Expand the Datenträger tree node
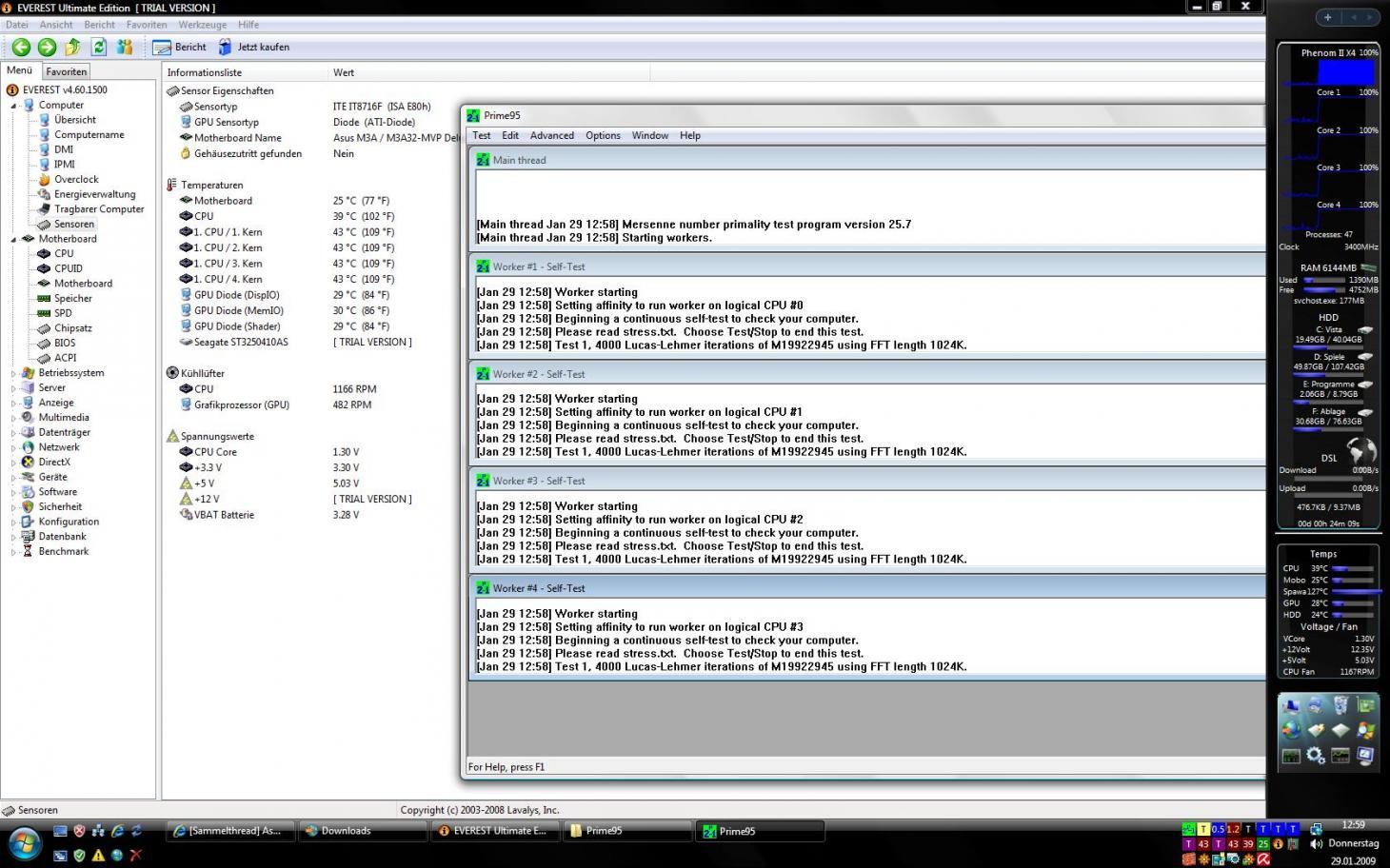Image resolution: width=1390 pixels, height=868 pixels. pos(14,432)
